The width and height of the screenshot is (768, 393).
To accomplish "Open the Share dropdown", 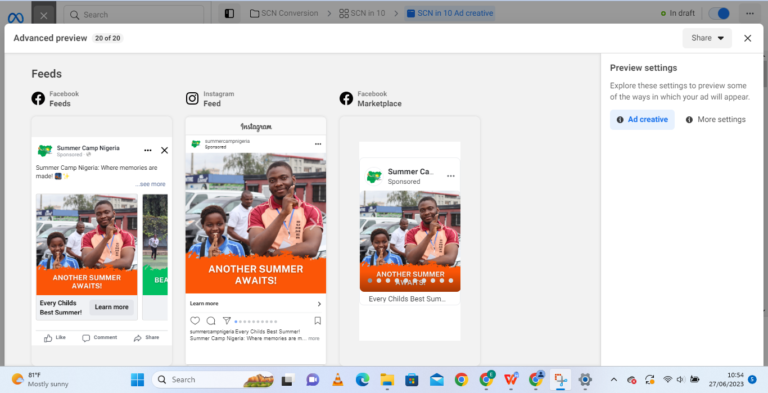I will click(707, 38).
